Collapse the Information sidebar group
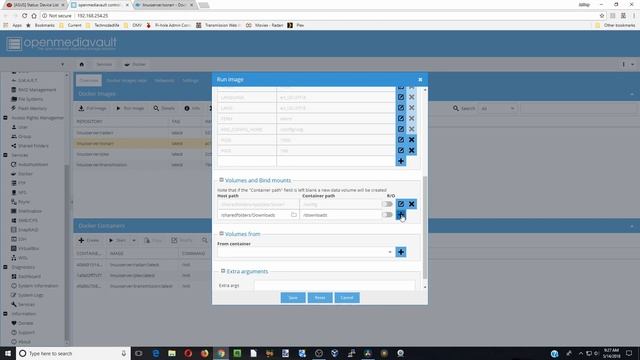 pos(5,314)
